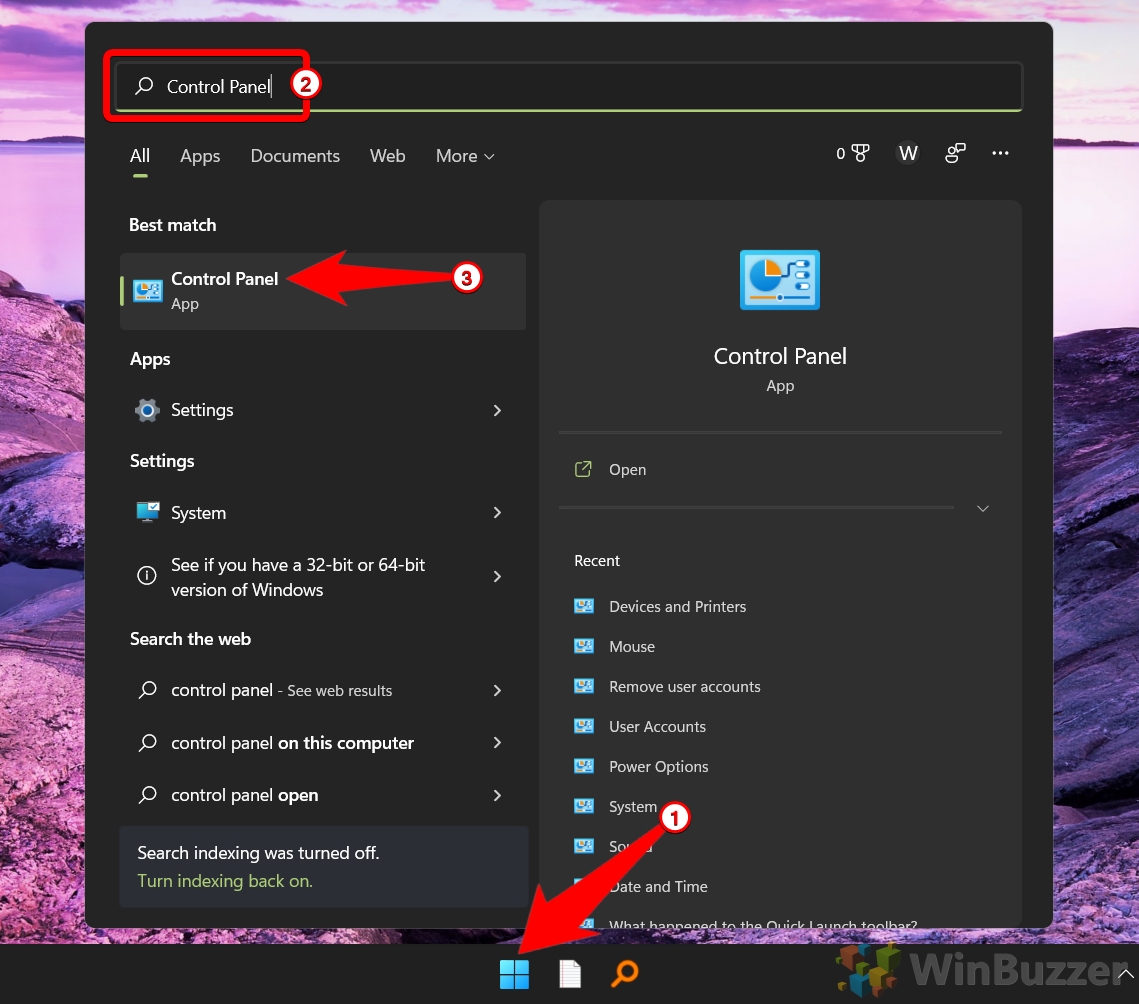Open recent item Mouse
The image size is (1139, 1004).
[632, 647]
